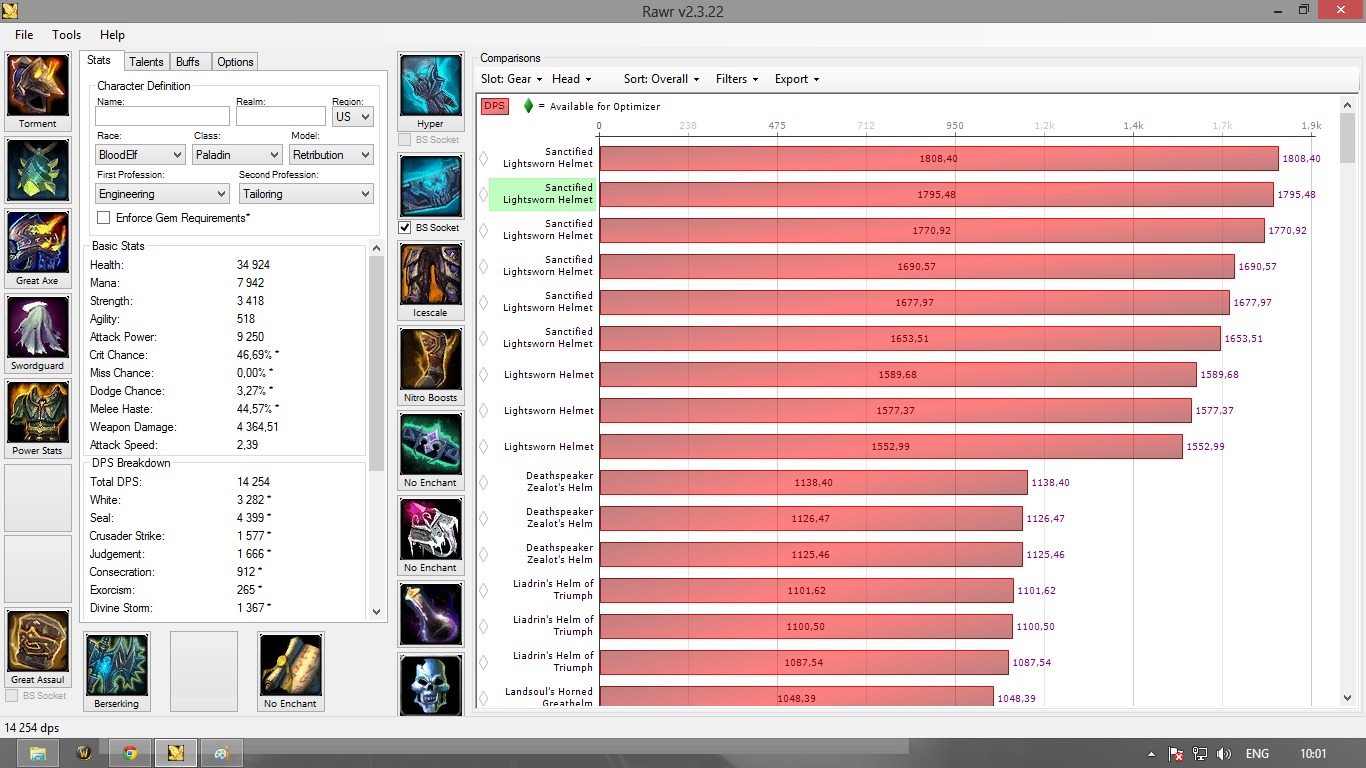
Task: Click the character Name input field
Action: [162, 117]
